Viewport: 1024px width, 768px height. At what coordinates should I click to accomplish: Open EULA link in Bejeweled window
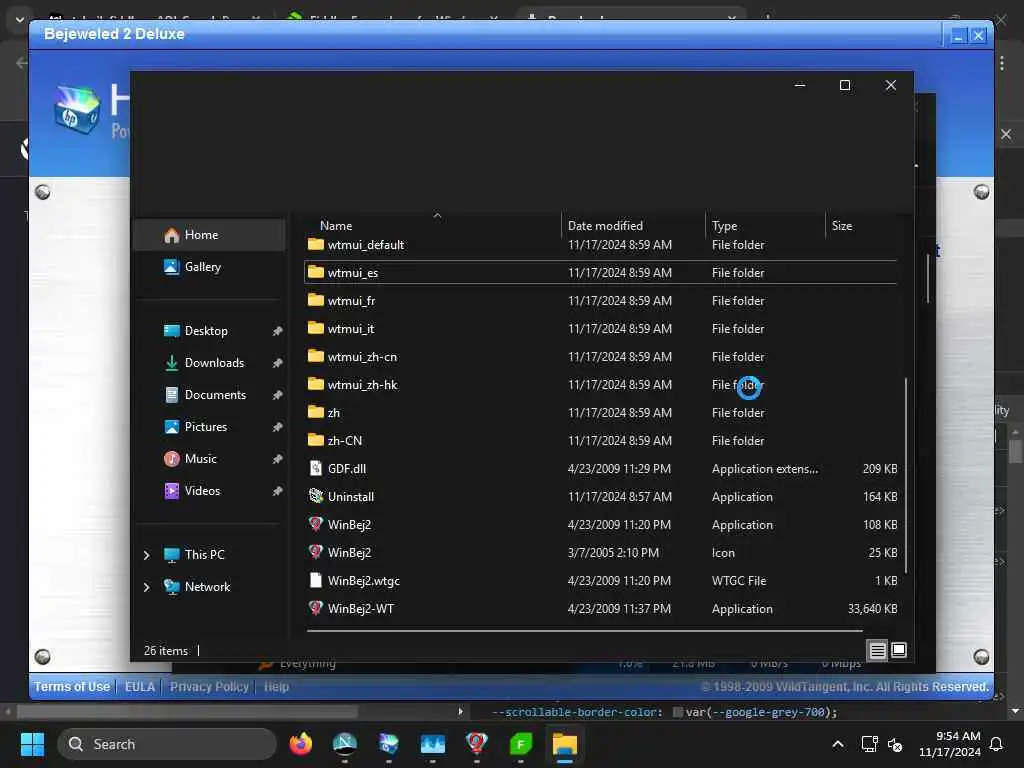click(x=140, y=686)
